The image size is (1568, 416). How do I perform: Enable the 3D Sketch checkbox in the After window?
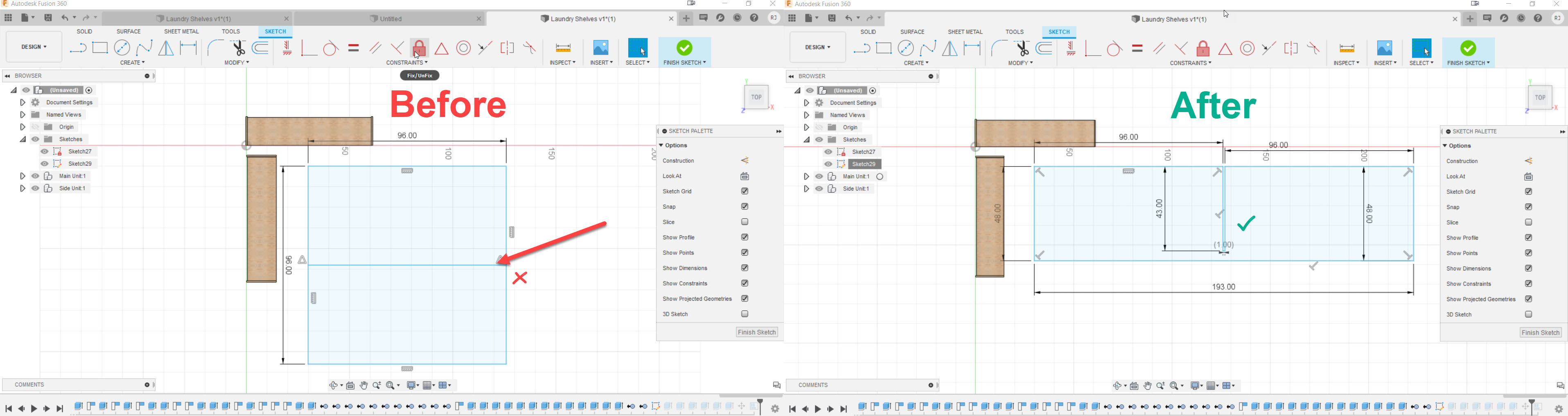(1528, 315)
